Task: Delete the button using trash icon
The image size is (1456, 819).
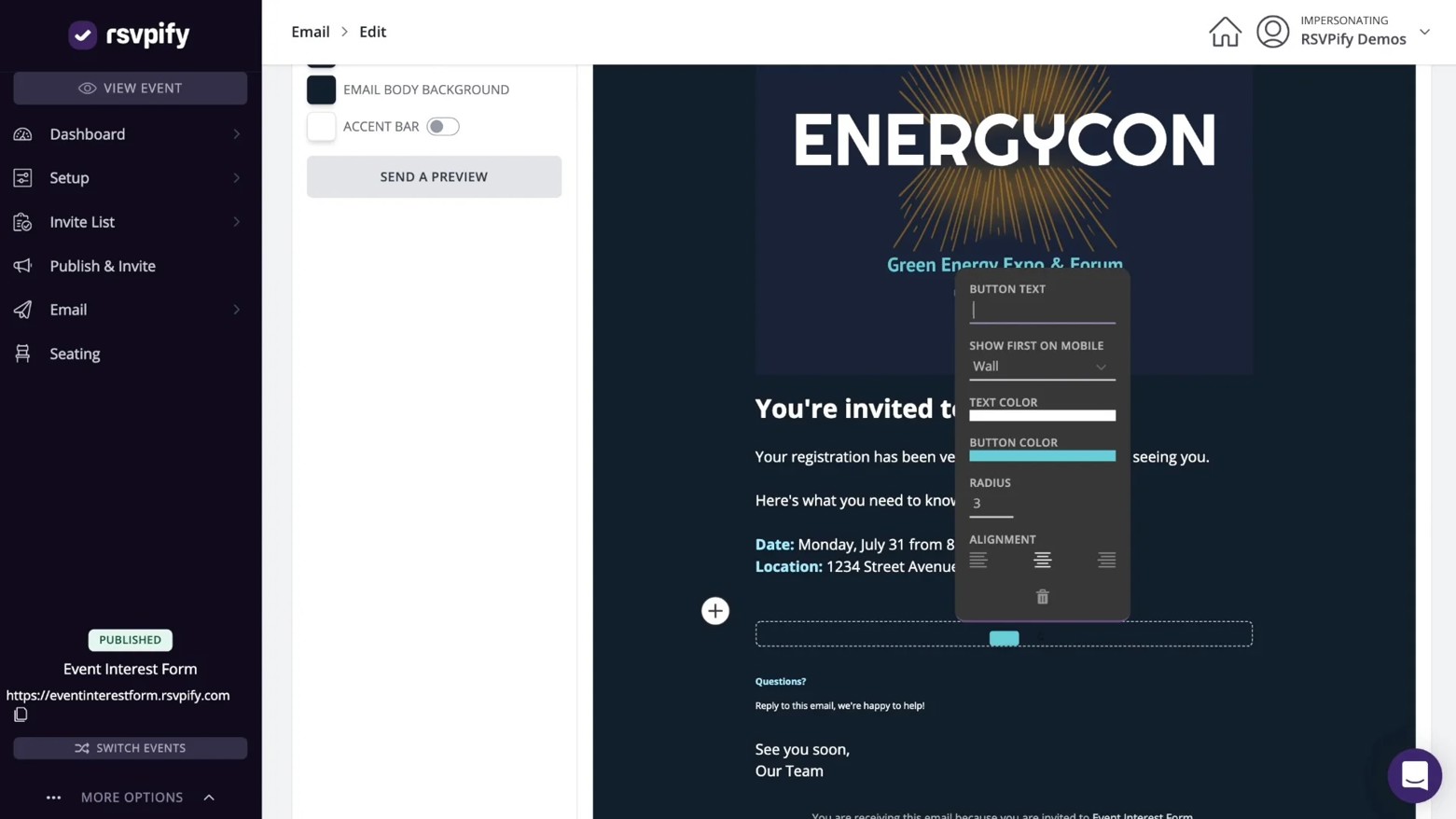Action: click(1042, 597)
